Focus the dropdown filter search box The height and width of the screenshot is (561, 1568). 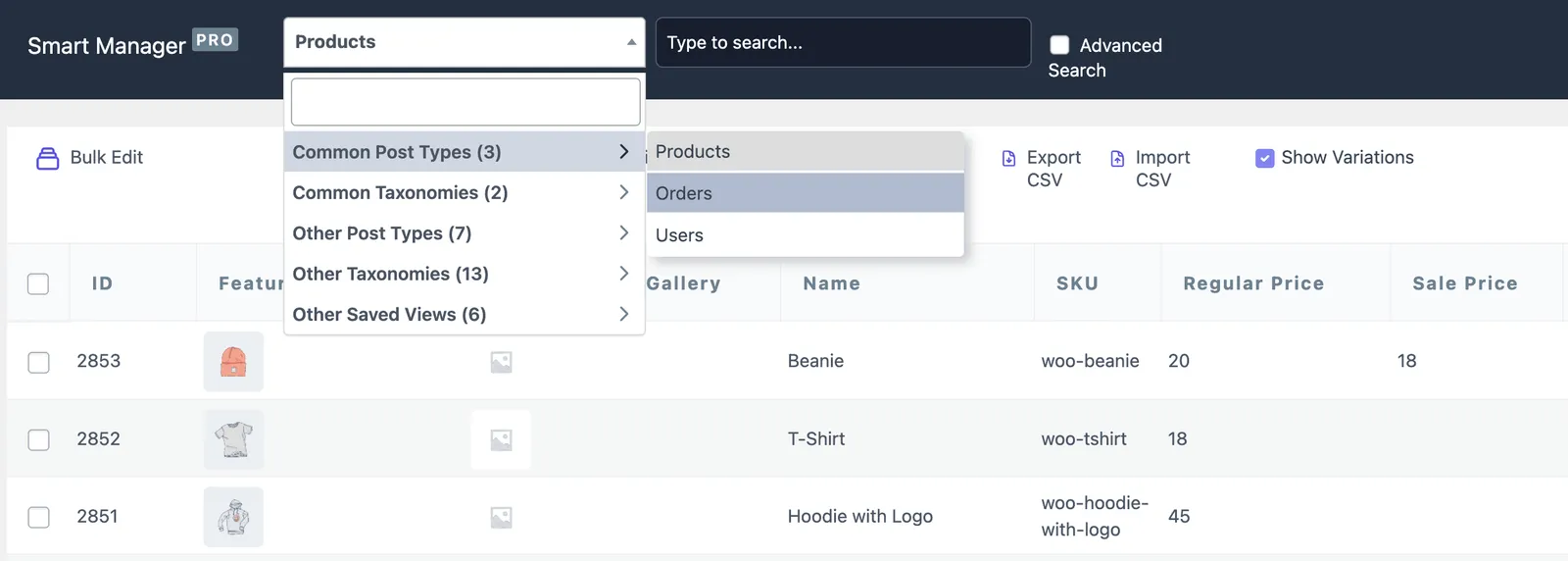[x=465, y=102]
